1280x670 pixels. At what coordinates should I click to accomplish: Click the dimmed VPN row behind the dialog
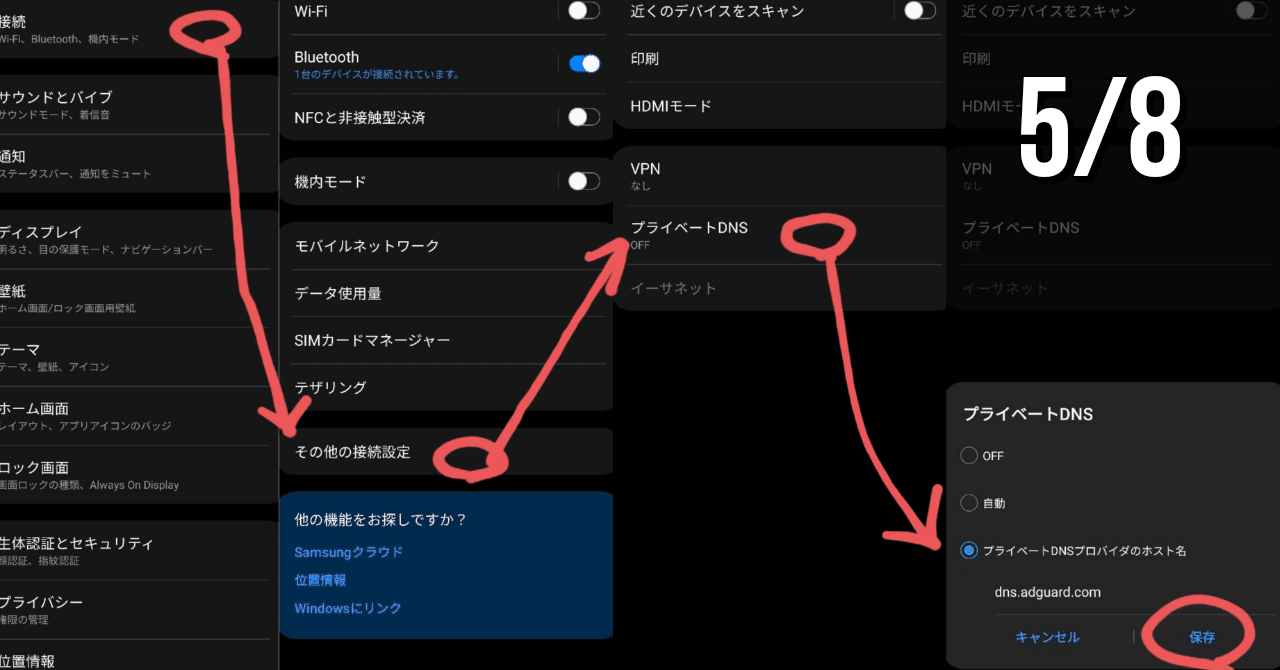(1113, 176)
